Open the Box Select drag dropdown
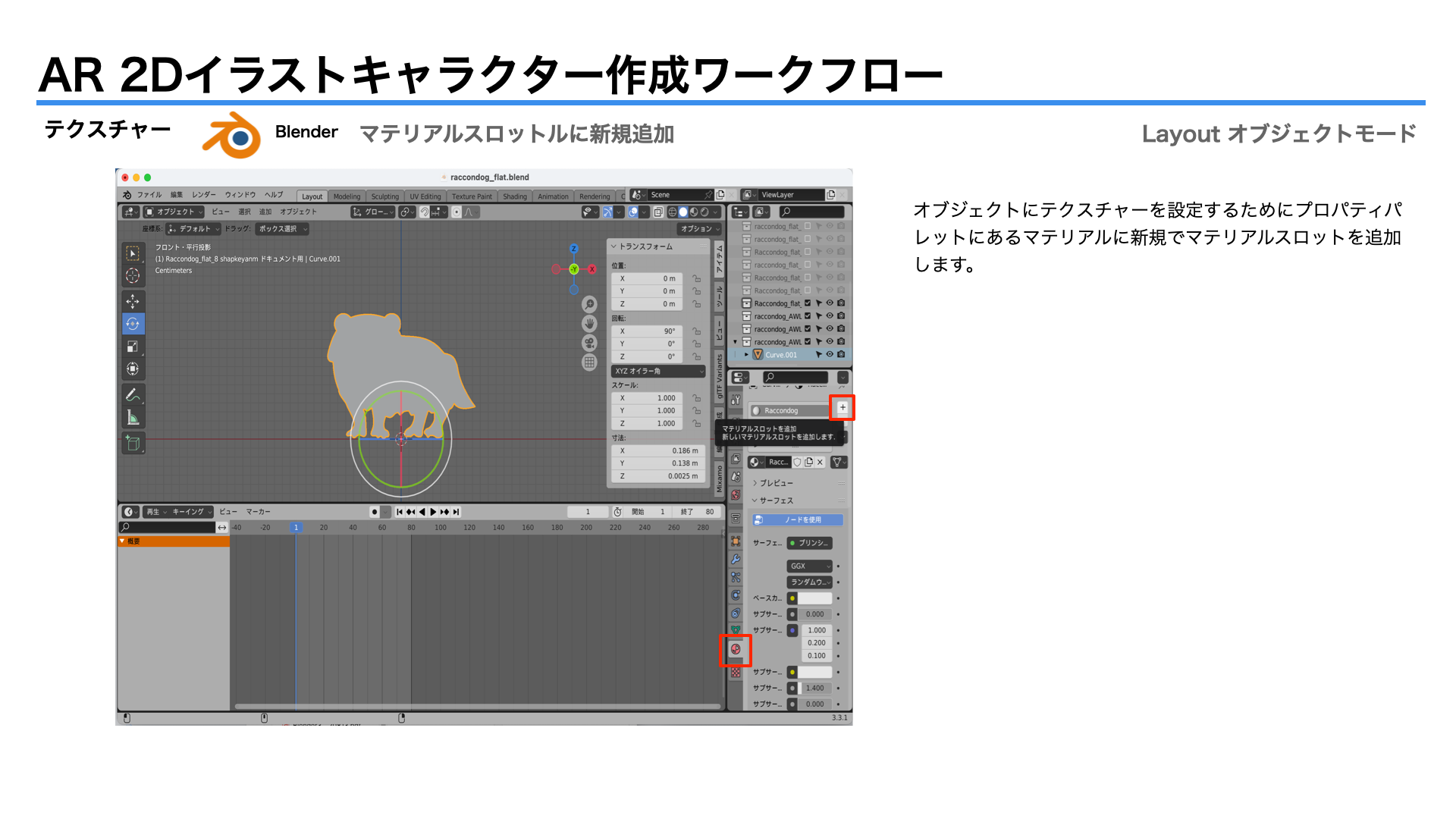This screenshot has width=1456, height=819. pyautogui.click(x=284, y=229)
